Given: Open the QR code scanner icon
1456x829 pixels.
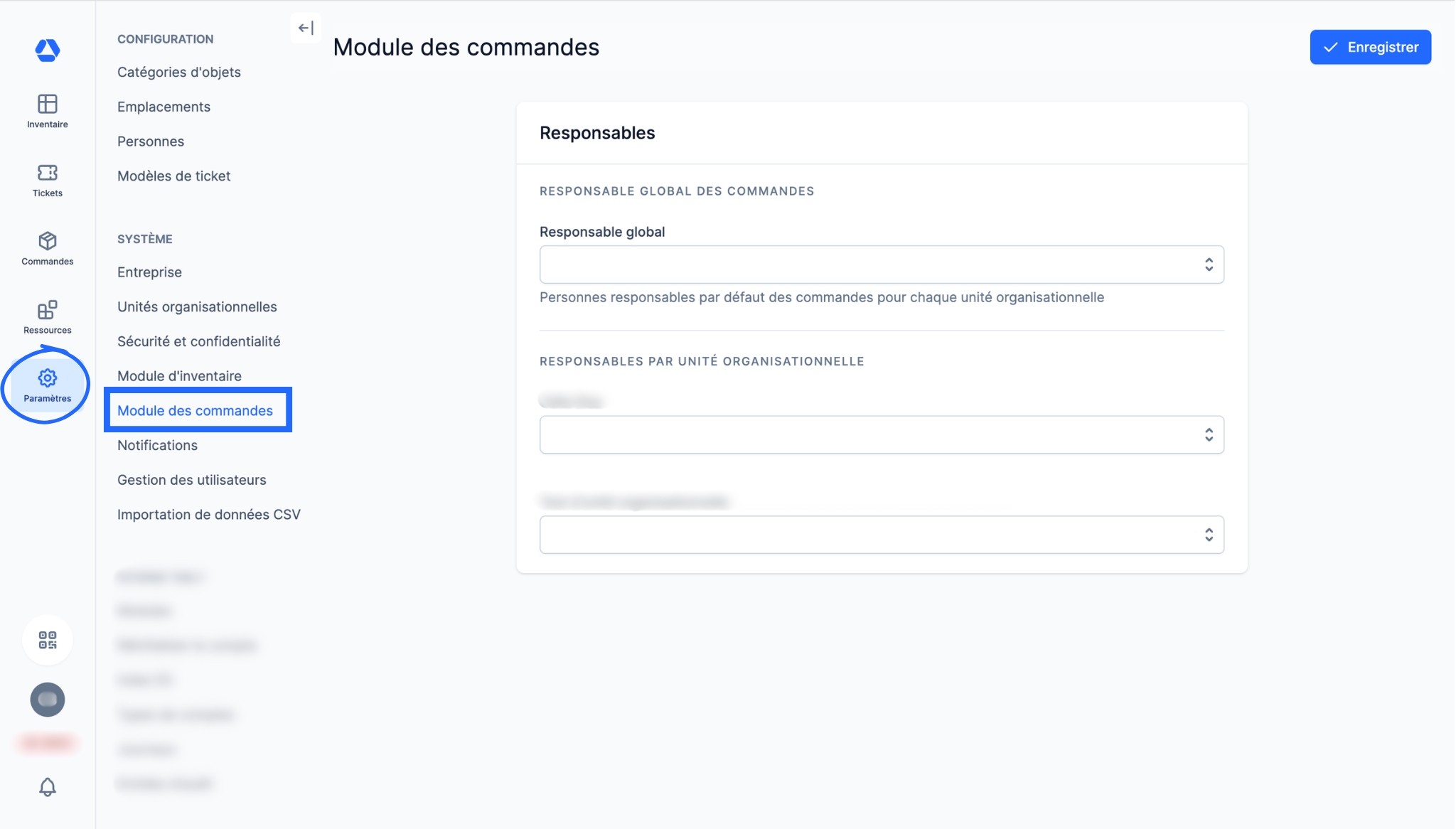Looking at the screenshot, I should (x=48, y=640).
